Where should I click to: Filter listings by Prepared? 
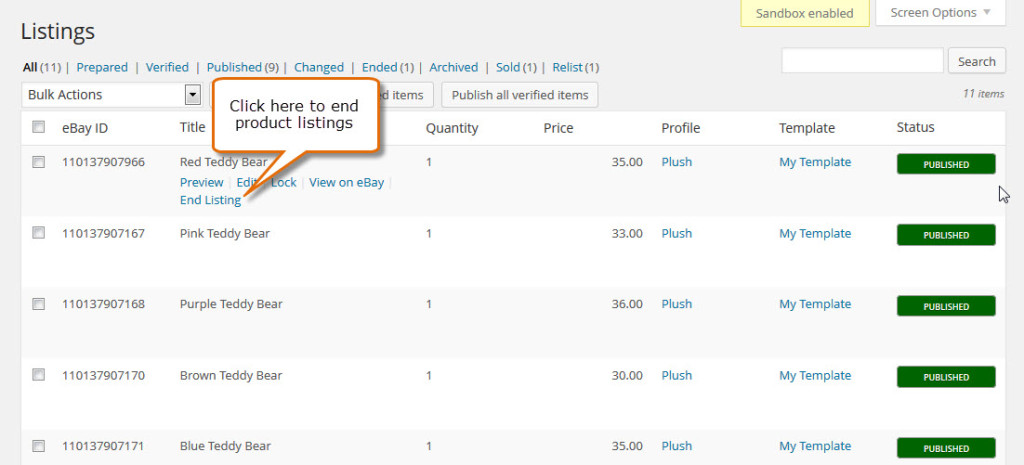pyautogui.click(x=102, y=67)
